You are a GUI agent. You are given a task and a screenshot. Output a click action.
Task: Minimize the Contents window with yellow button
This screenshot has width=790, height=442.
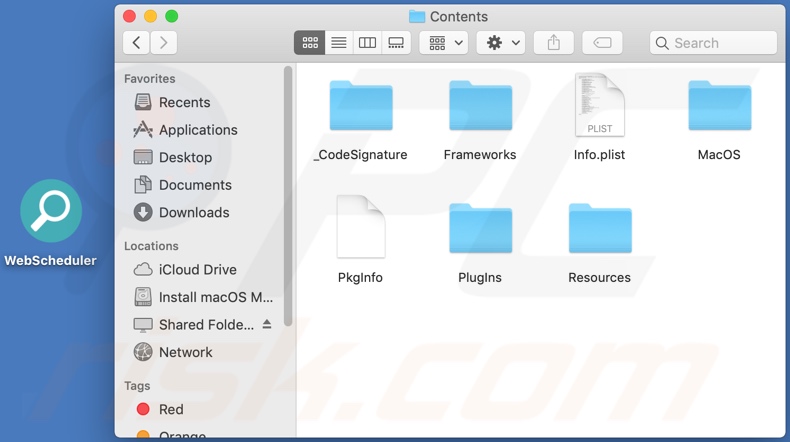[151, 17]
